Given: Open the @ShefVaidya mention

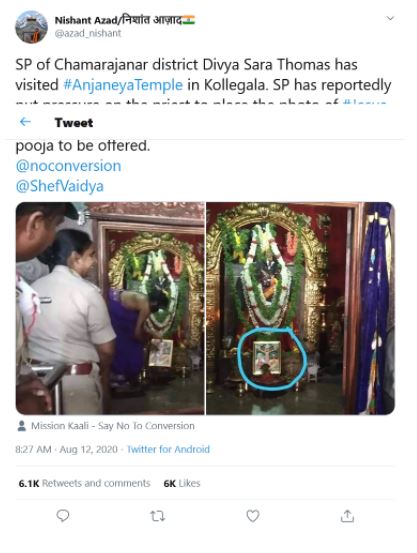Looking at the screenshot, I should pos(60,186).
